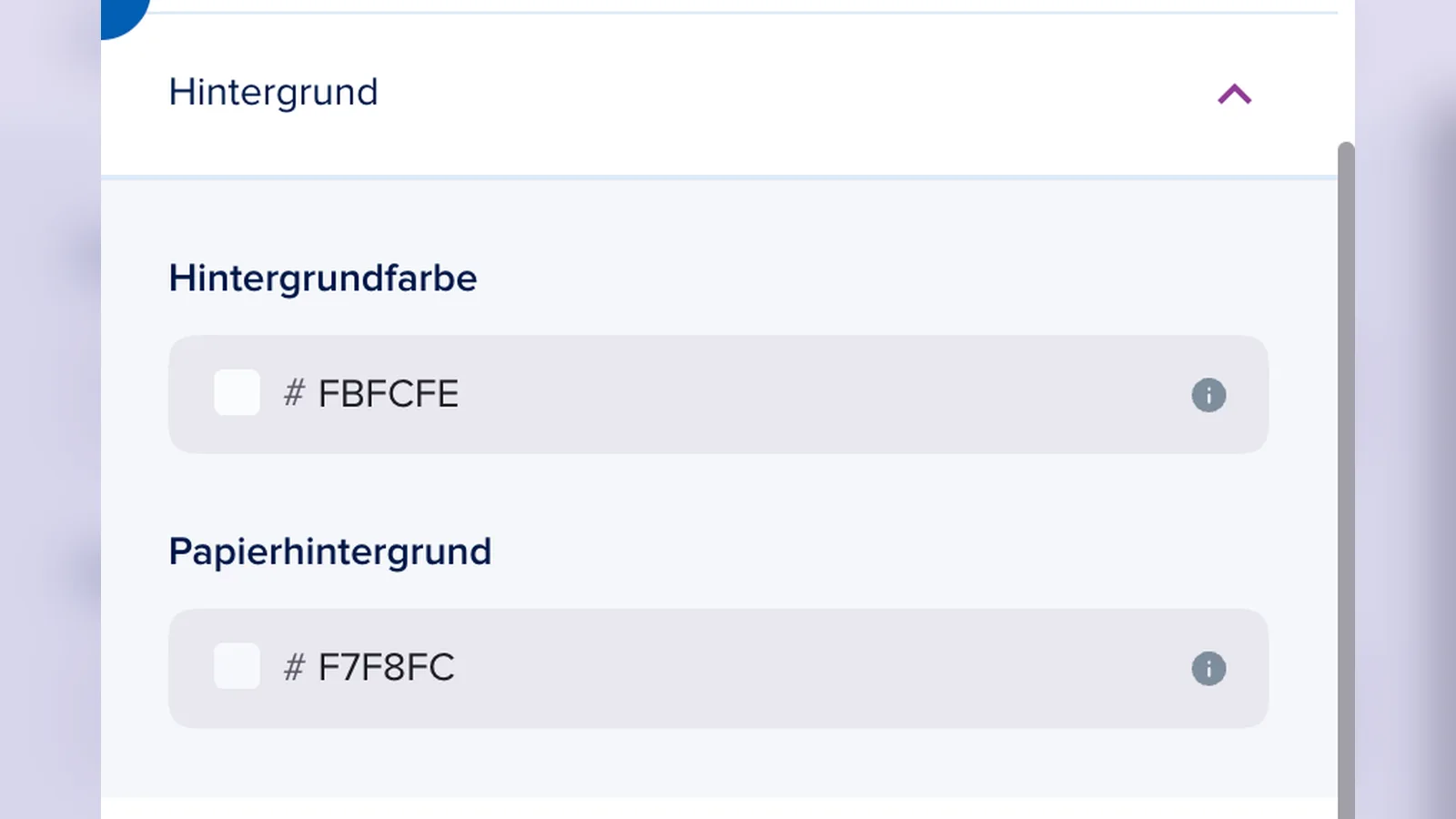Open the info icon for Papierhintergrund
The height and width of the screenshot is (819, 1456).
1208,669
